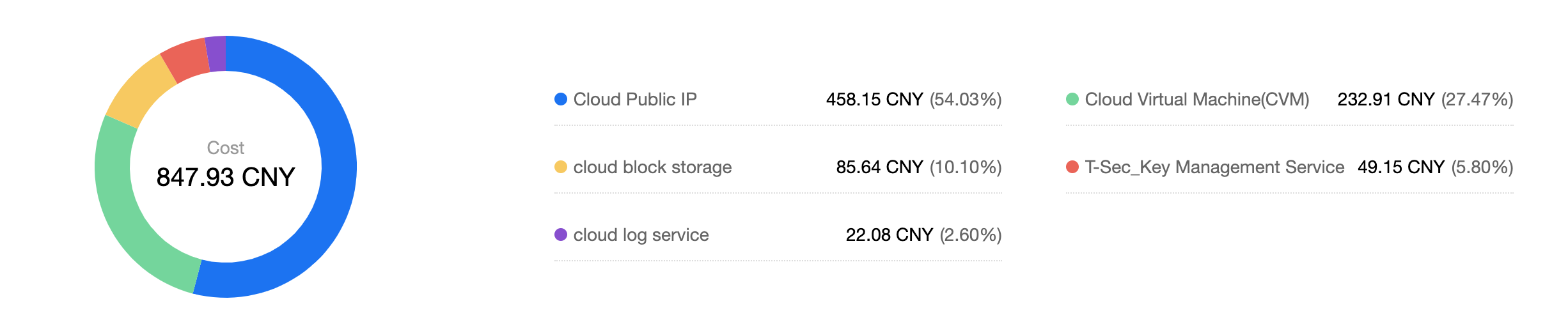The height and width of the screenshot is (331, 1568).
Task: Click the green Cloud Virtual Machine legend dot
Action: 1072,99
